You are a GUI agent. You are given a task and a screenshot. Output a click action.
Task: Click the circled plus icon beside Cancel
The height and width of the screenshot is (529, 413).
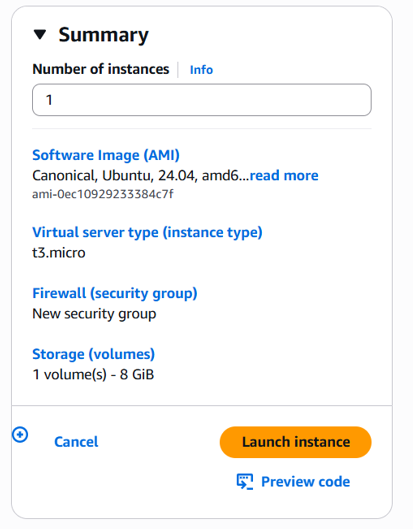(20, 435)
